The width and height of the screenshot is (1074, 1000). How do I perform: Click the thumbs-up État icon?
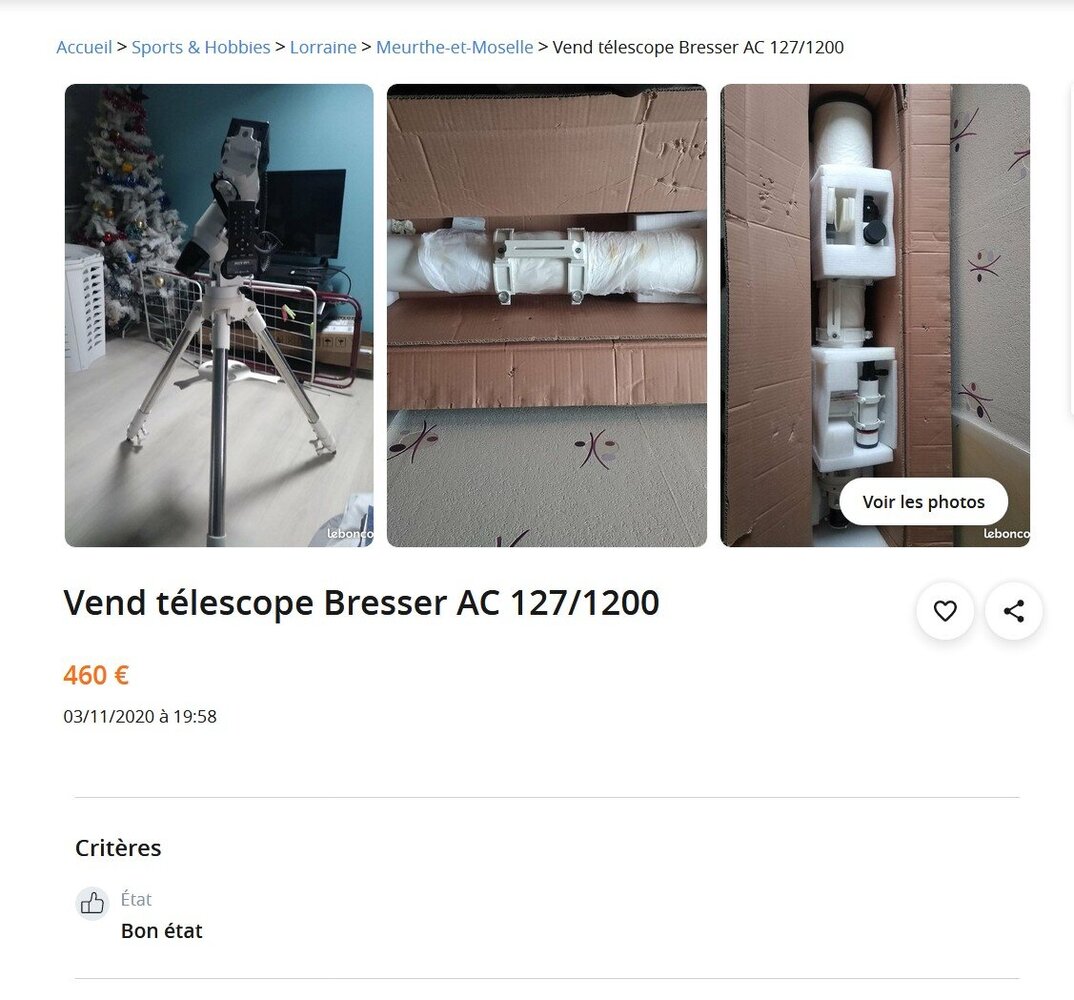[92, 903]
